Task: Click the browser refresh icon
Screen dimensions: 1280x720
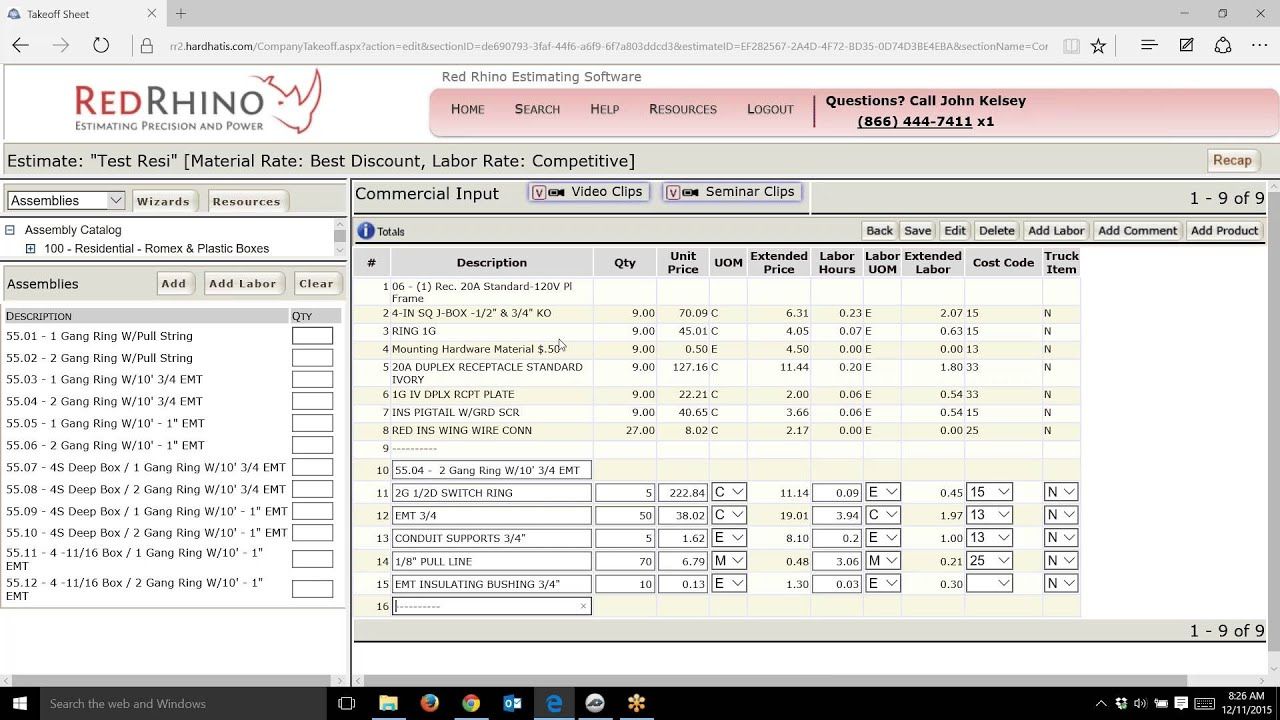Action: pyautogui.click(x=99, y=45)
